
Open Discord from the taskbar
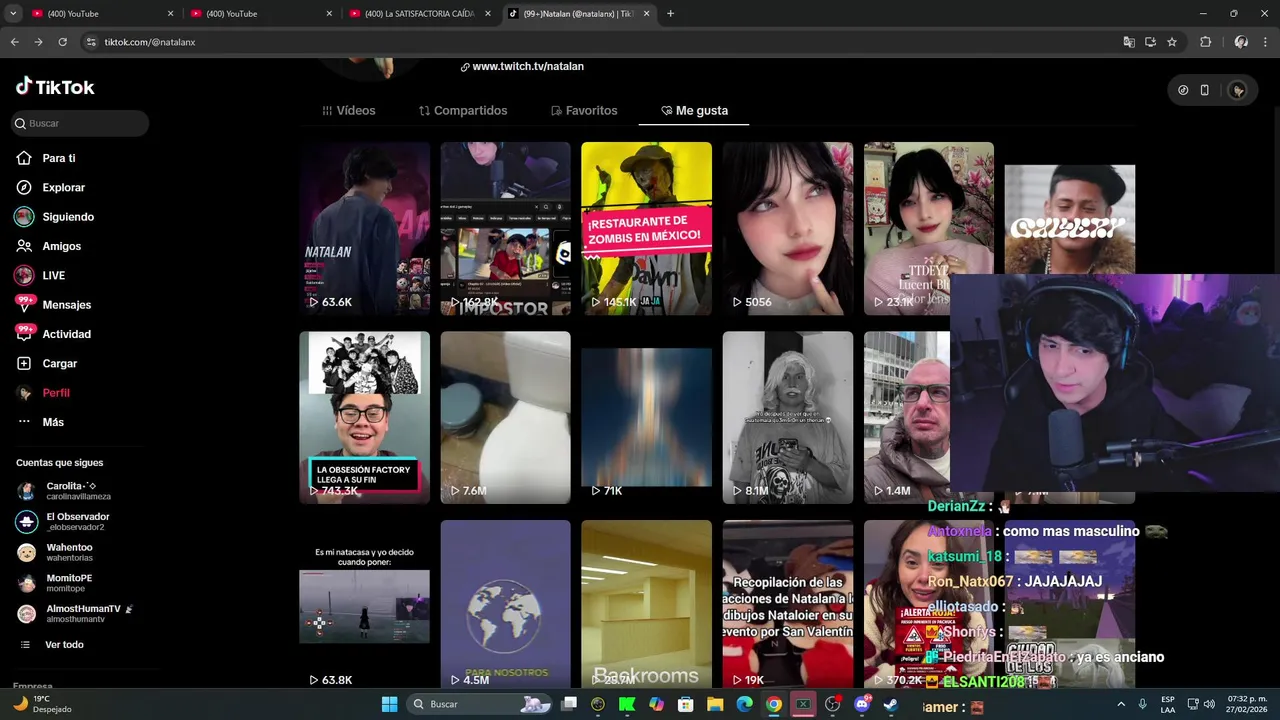pyautogui.click(x=862, y=704)
